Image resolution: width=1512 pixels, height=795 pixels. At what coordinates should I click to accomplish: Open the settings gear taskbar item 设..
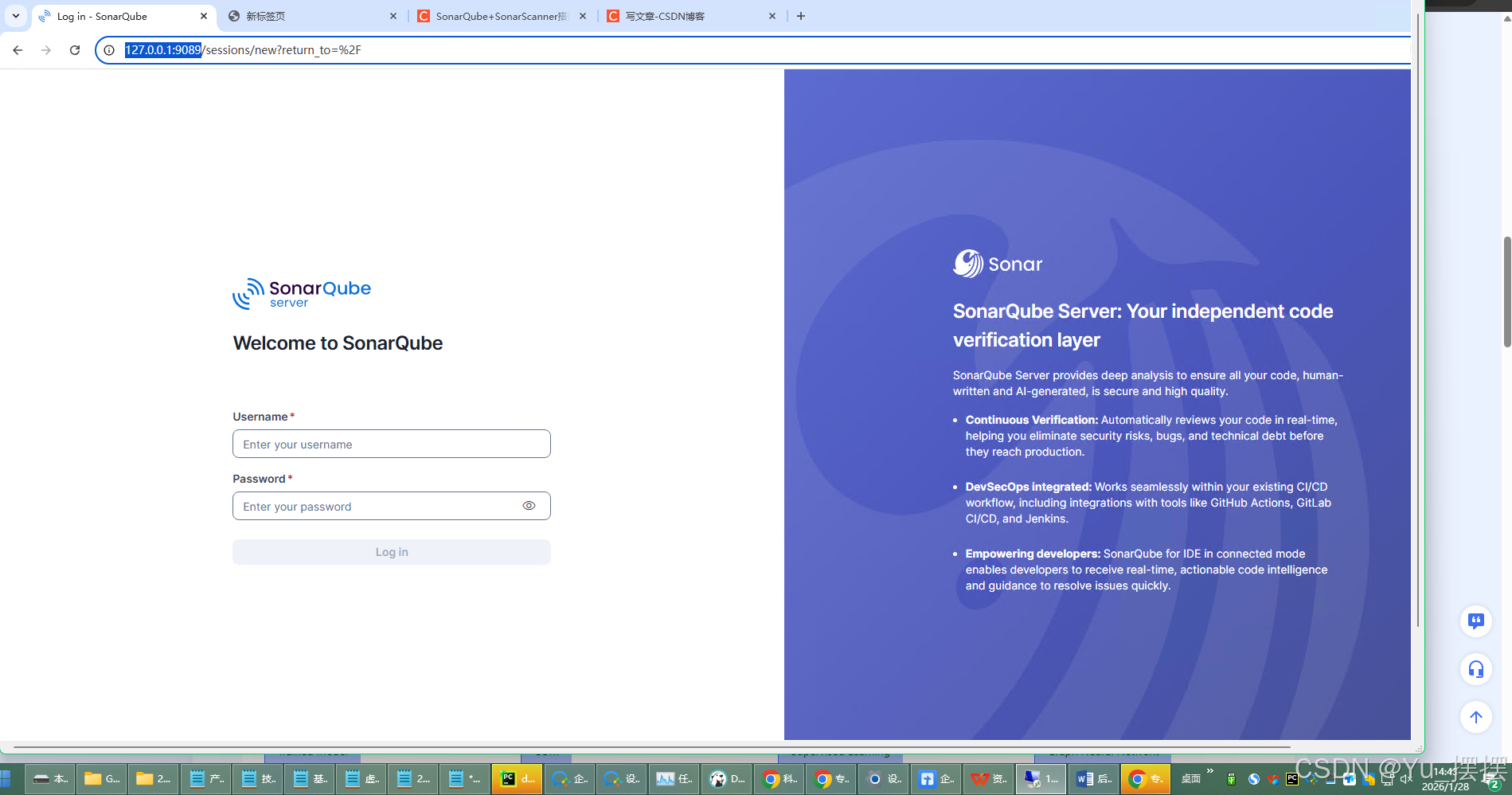pos(884,778)
